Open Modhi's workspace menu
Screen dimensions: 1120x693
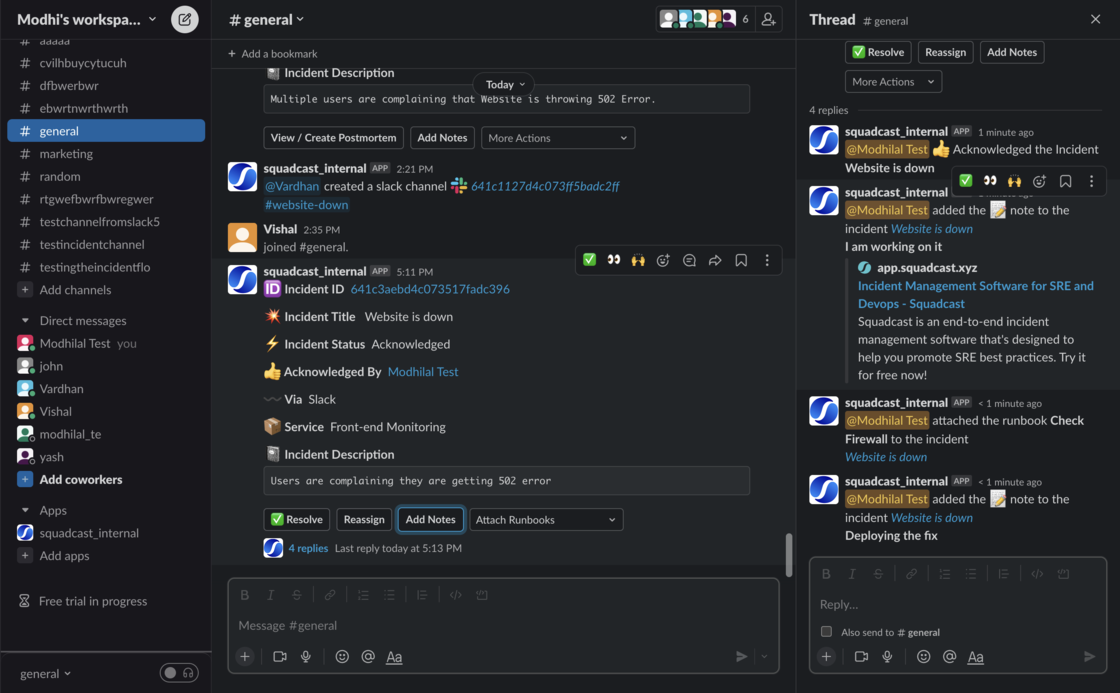tap(86, 19)
